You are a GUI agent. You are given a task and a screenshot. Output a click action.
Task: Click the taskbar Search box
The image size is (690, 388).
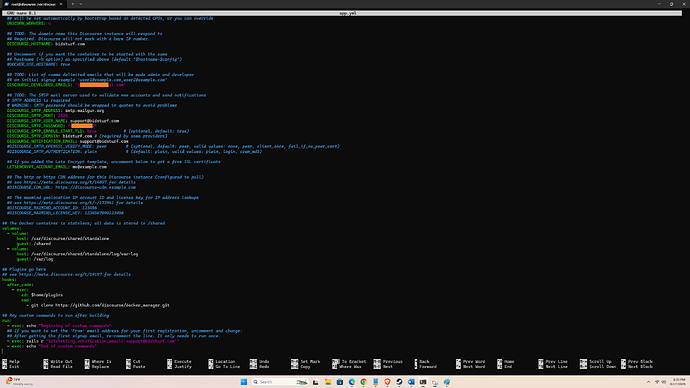279,382
